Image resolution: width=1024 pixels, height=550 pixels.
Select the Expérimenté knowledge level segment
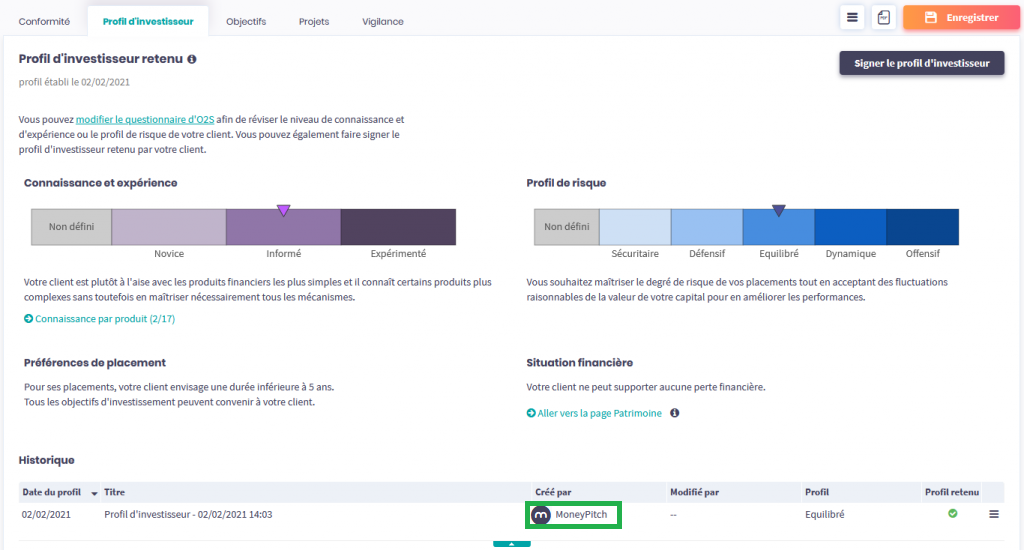(x=398, y=227)
